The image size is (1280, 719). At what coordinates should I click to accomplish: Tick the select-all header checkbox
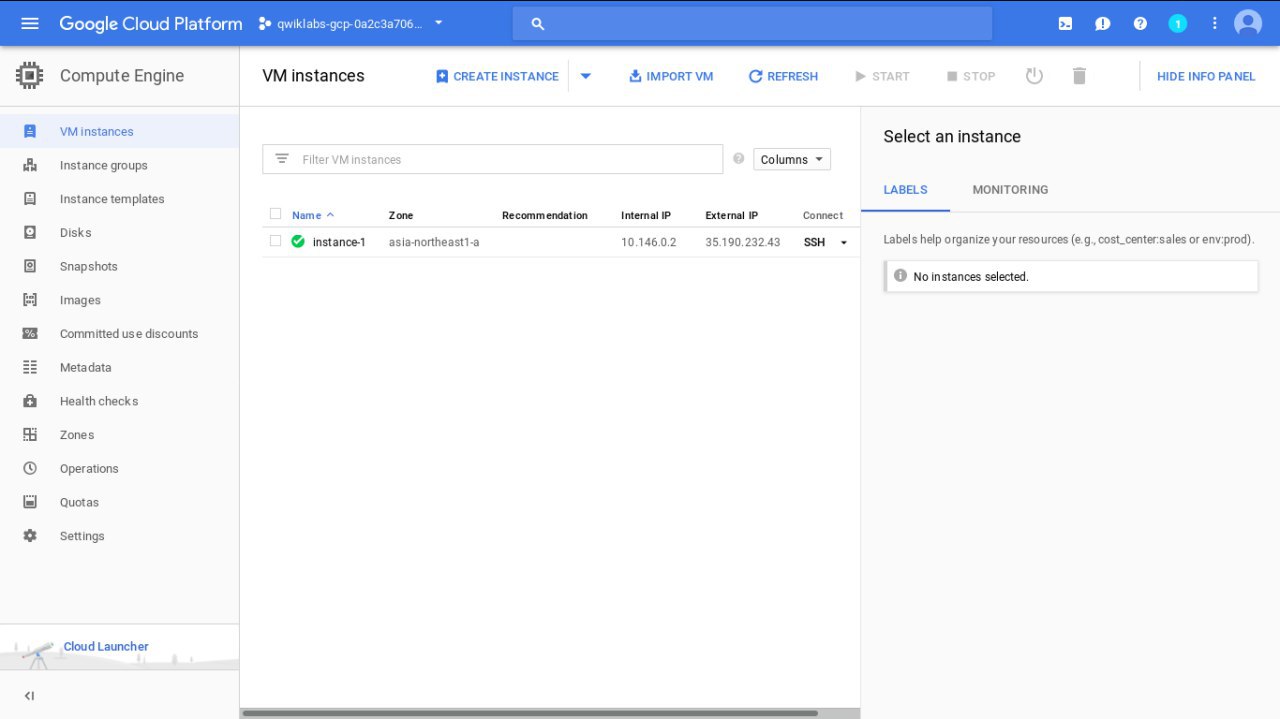click(276, 214)
